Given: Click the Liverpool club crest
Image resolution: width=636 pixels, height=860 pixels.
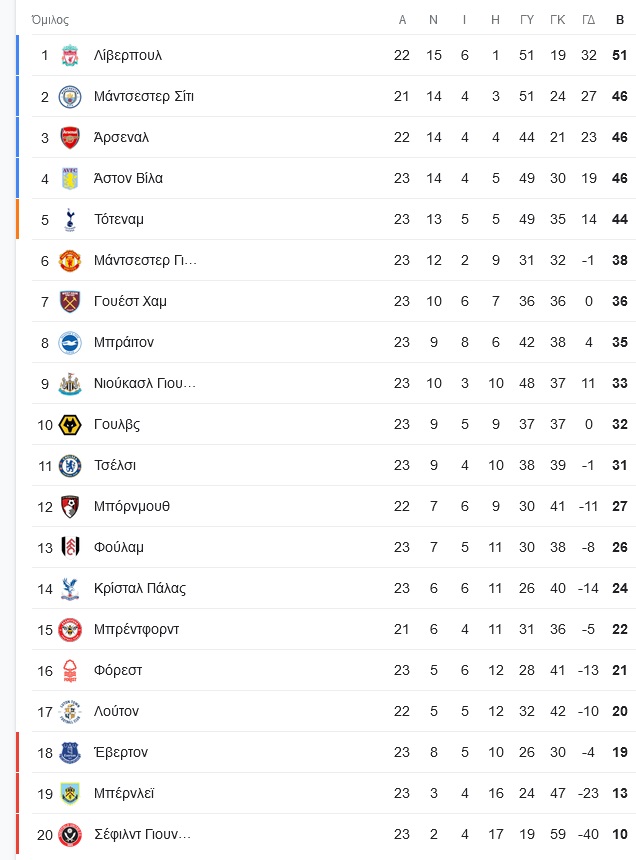Looking at the screenshot, I should tap(70, 55).
